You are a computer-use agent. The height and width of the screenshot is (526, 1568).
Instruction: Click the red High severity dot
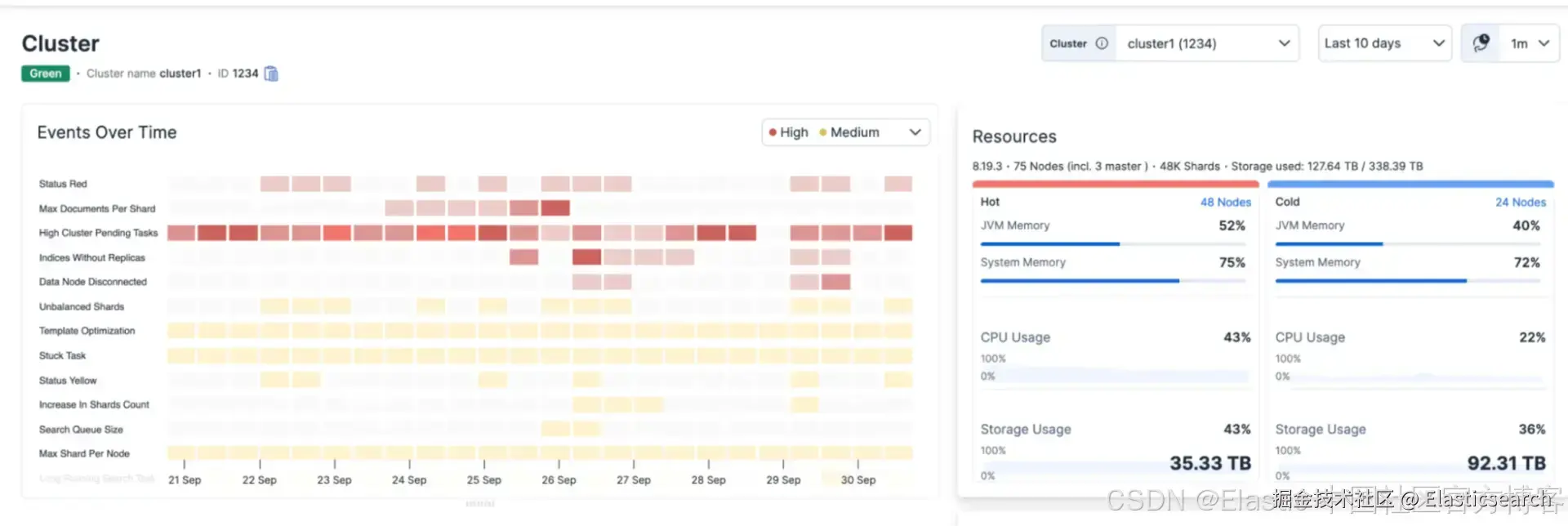click(x=773, y=132)
